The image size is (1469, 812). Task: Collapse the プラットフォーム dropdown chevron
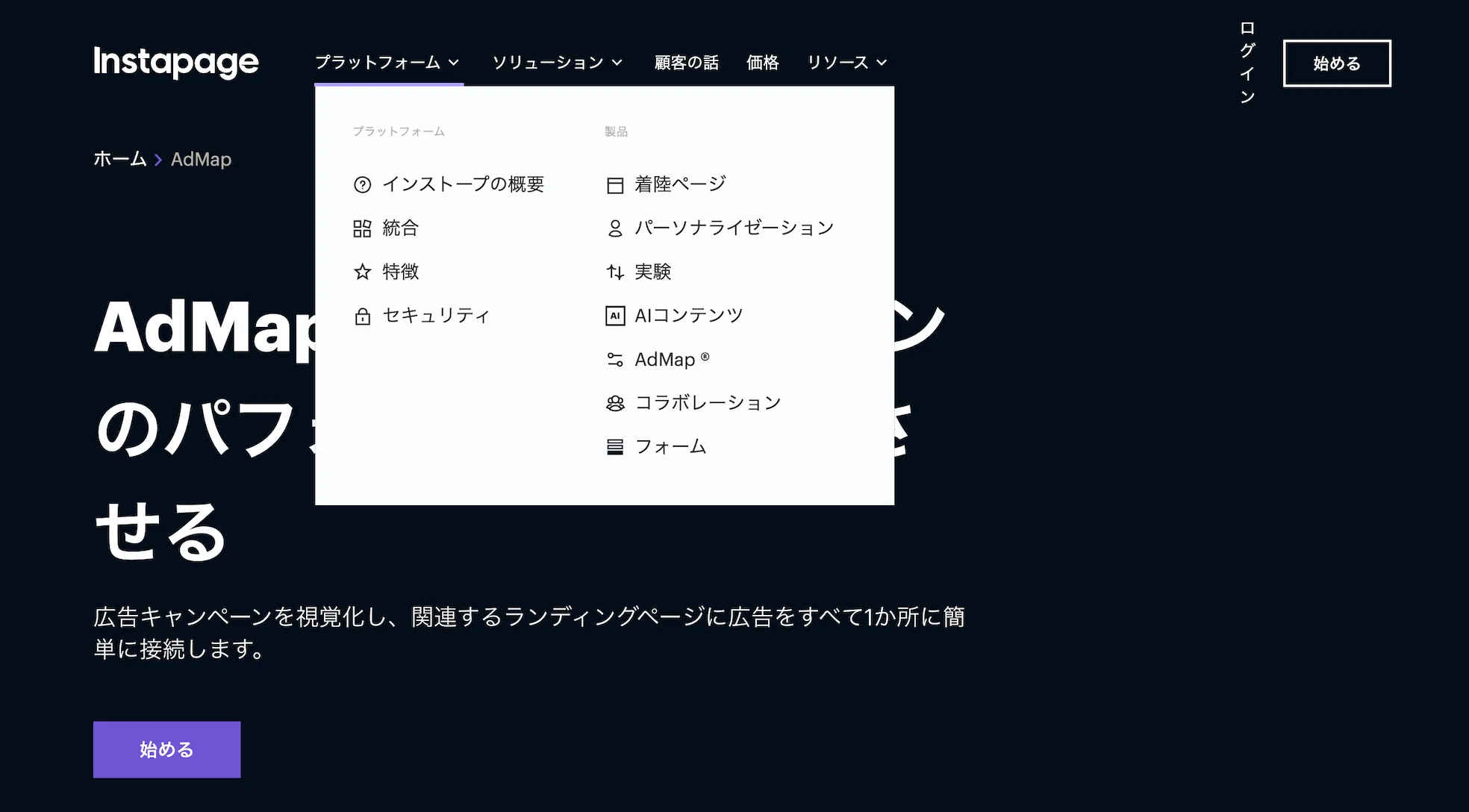tap(454, 63)
